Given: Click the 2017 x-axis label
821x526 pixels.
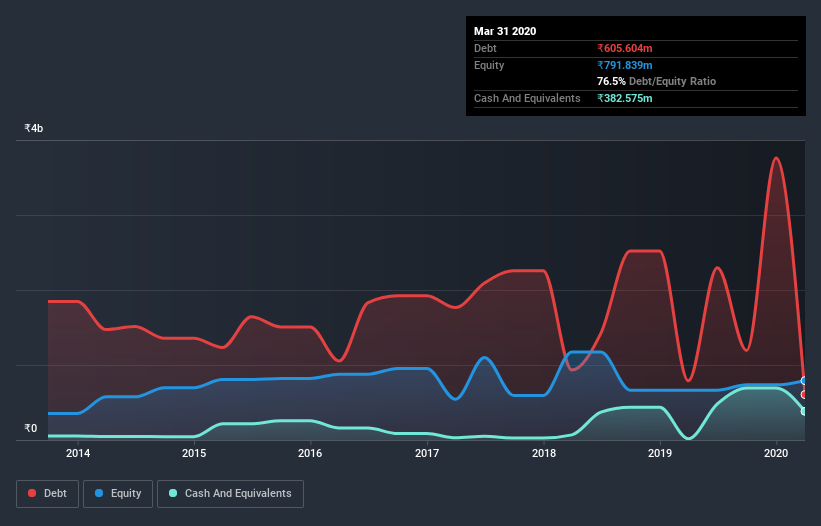Looking at the screenshot, I should click(x=427, y=453).
